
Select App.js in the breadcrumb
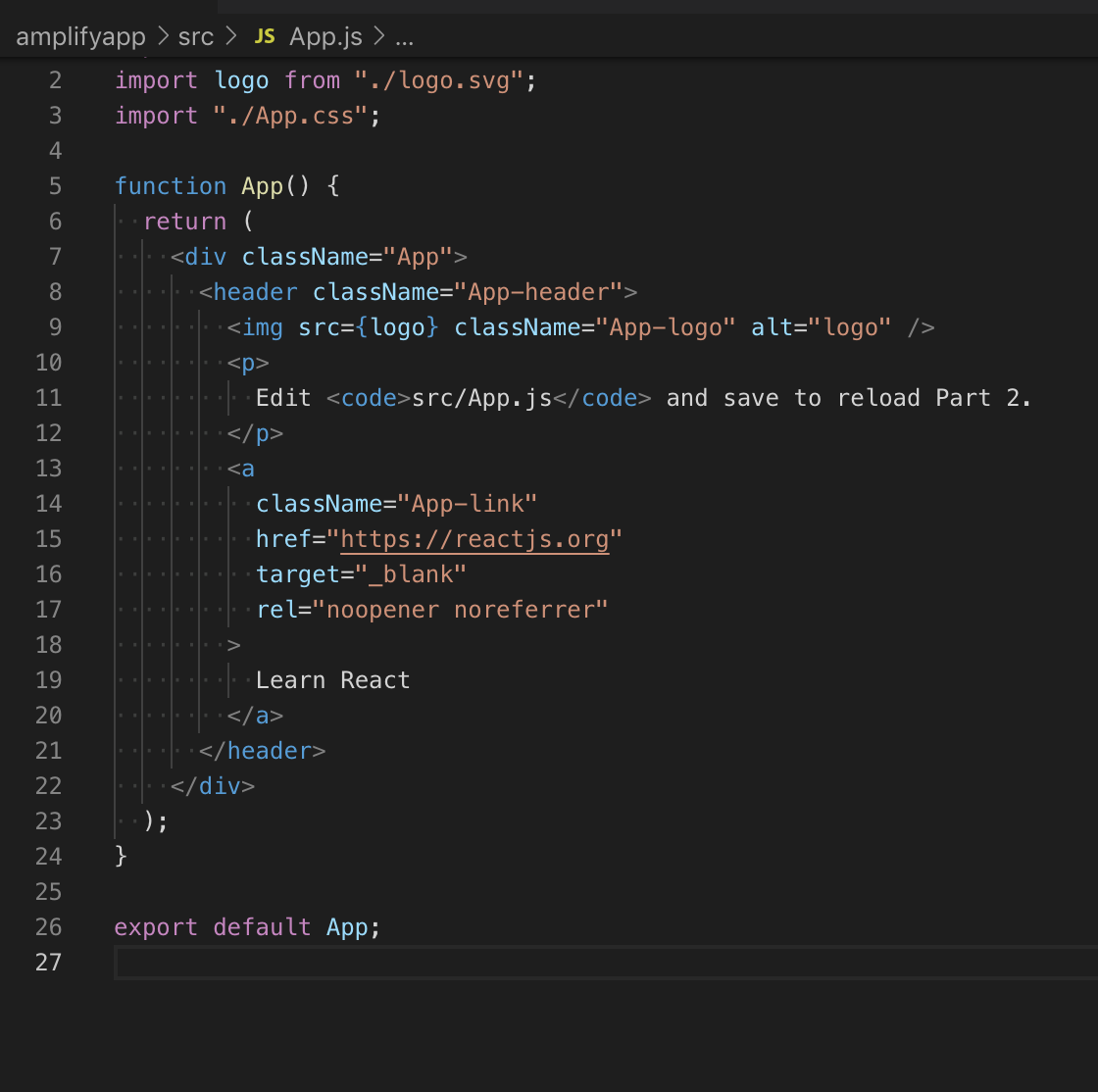click(325, 36)
